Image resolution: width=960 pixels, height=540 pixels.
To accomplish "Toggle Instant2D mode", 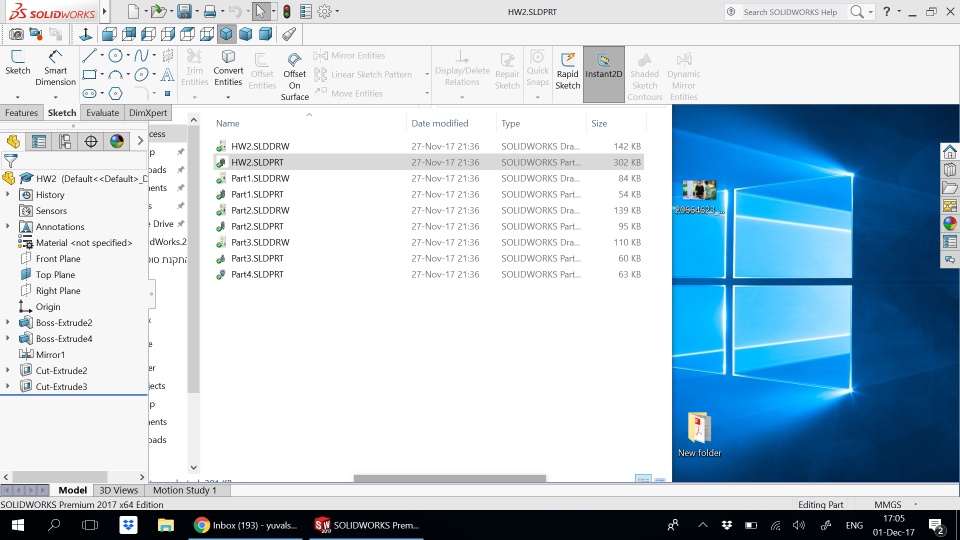I will point(604,74).
